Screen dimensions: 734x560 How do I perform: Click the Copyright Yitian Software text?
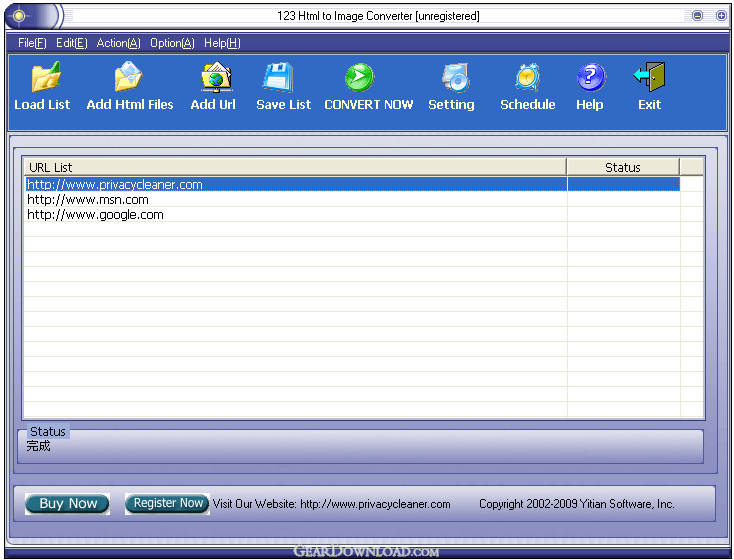(x=576, y=504)
